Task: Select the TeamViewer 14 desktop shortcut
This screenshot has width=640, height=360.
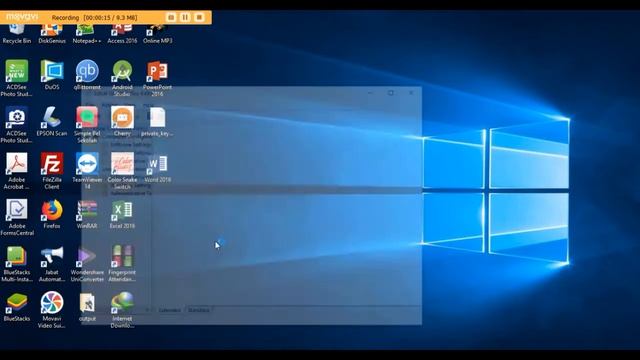Action: (x=87, y=171)
